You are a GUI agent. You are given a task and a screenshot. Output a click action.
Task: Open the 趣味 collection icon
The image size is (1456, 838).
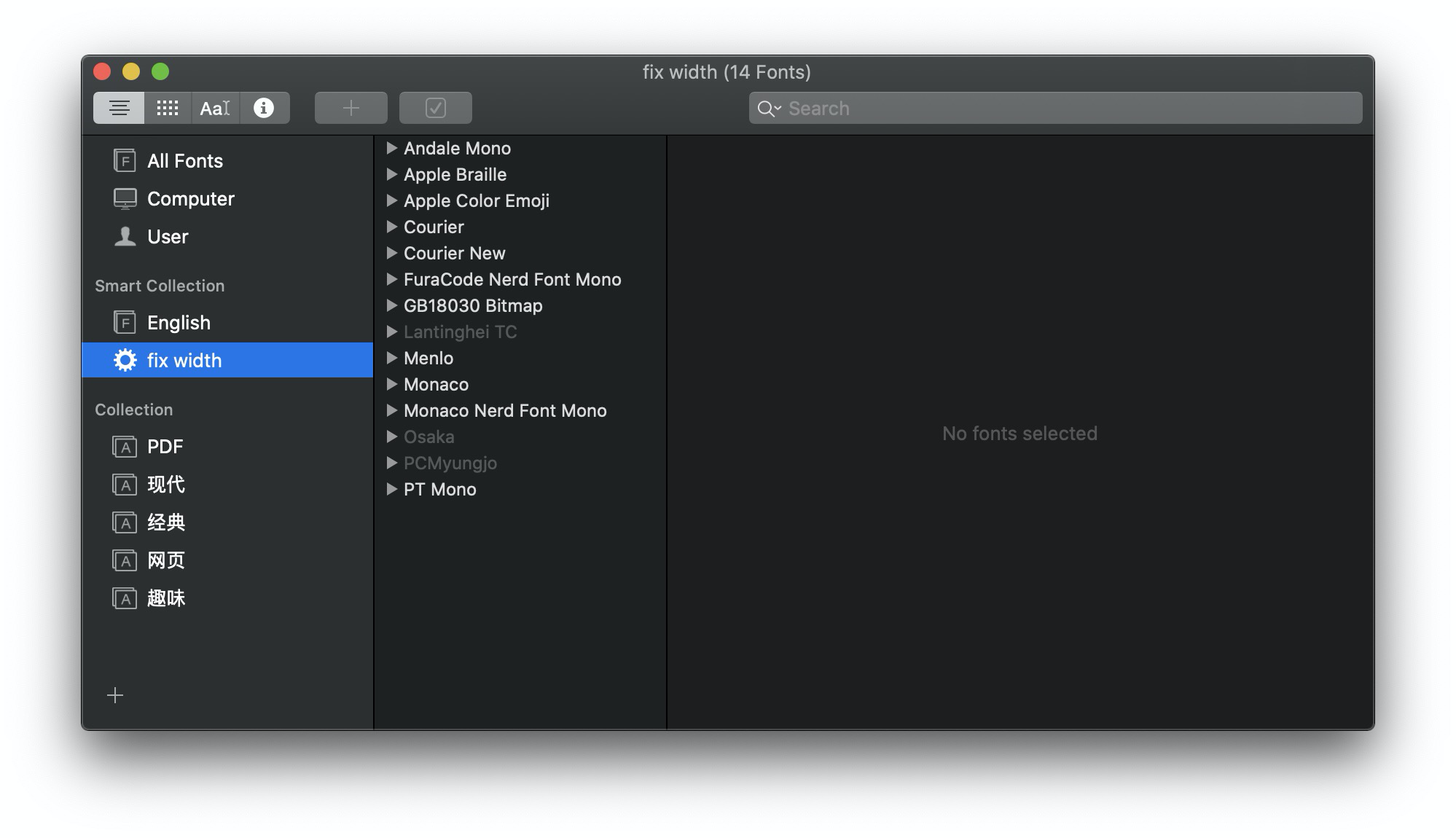pos(125,598)
